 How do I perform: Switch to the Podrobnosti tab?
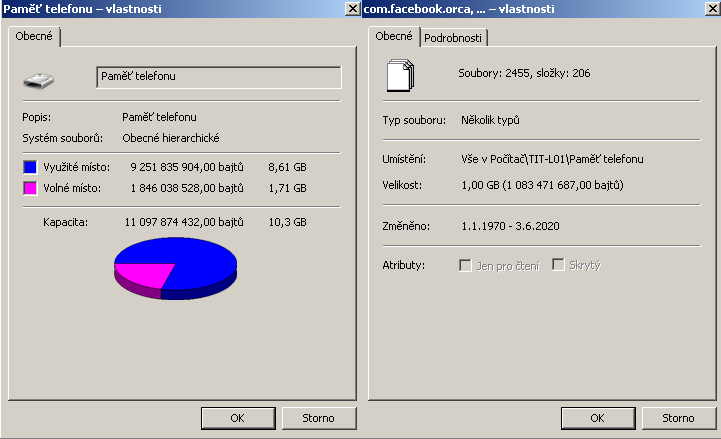453,38
